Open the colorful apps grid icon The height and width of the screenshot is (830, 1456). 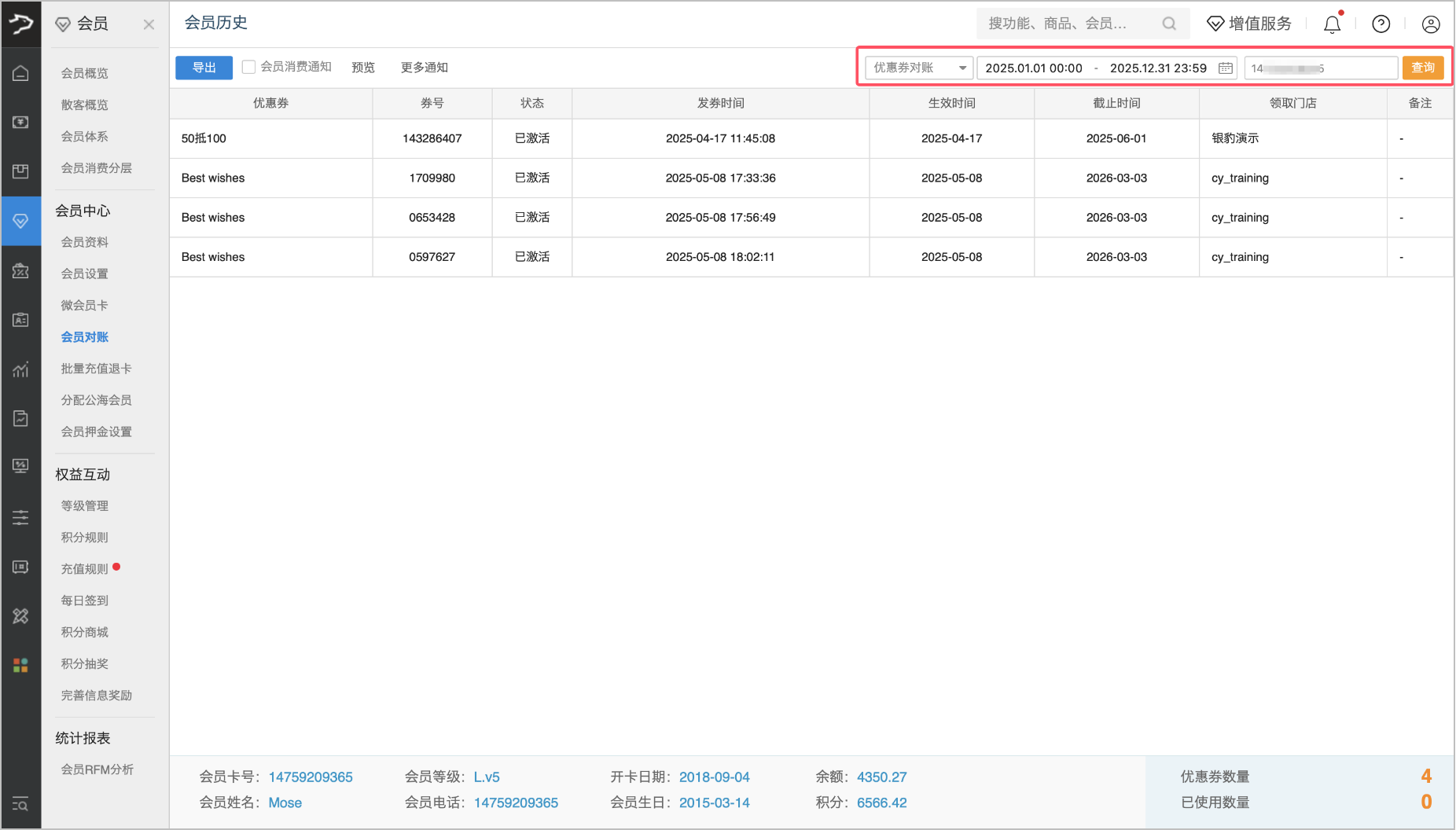(x=20, y=665)
